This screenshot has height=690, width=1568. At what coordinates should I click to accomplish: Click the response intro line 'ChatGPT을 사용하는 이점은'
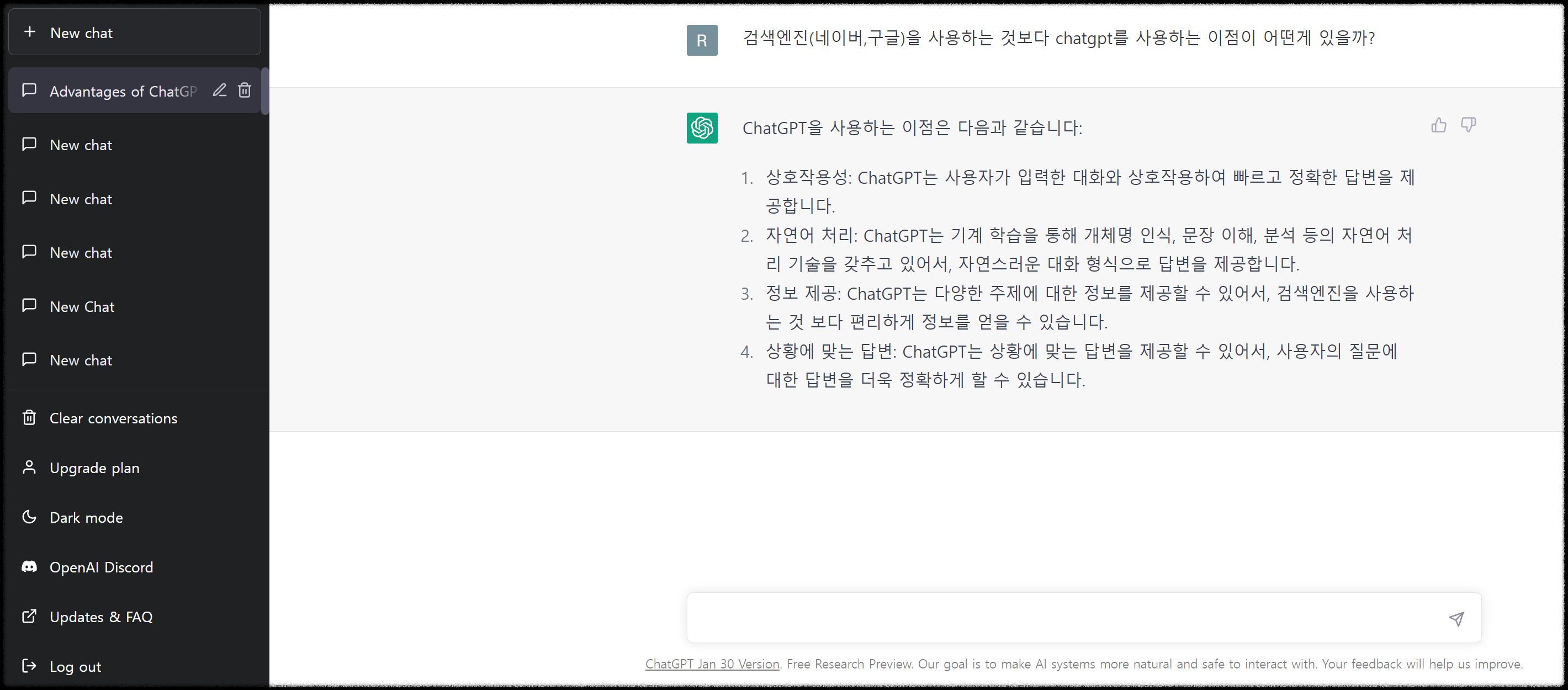pos(913,128)
